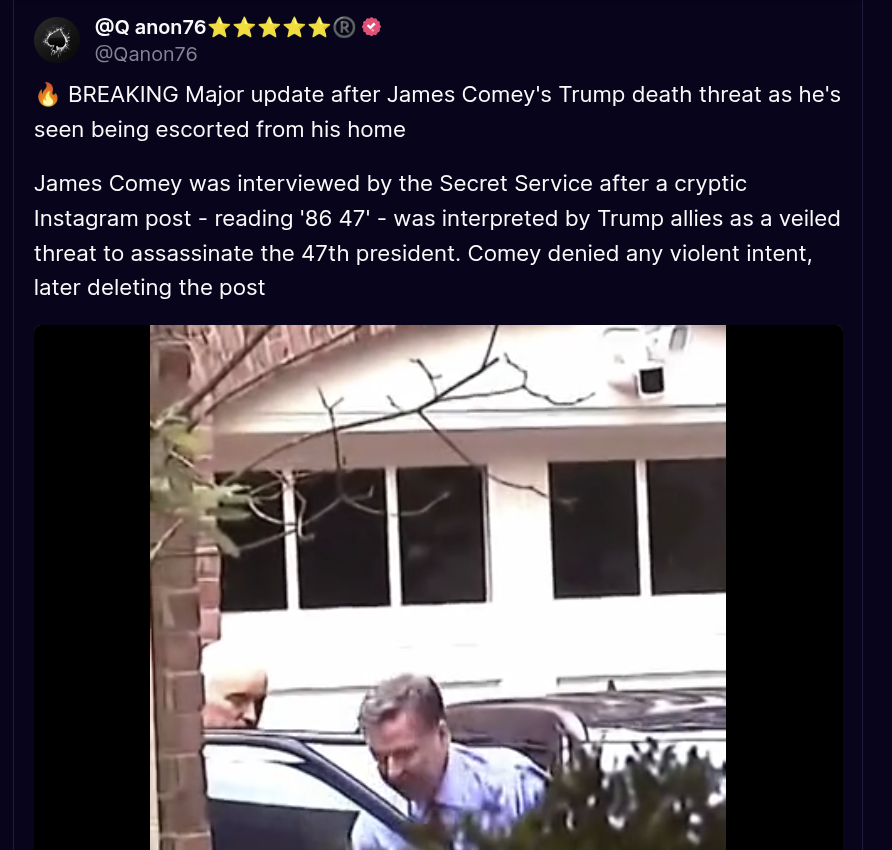The image size is (892, 850).
Task: Click the registered trademark ® symbol
Action: 344,27
